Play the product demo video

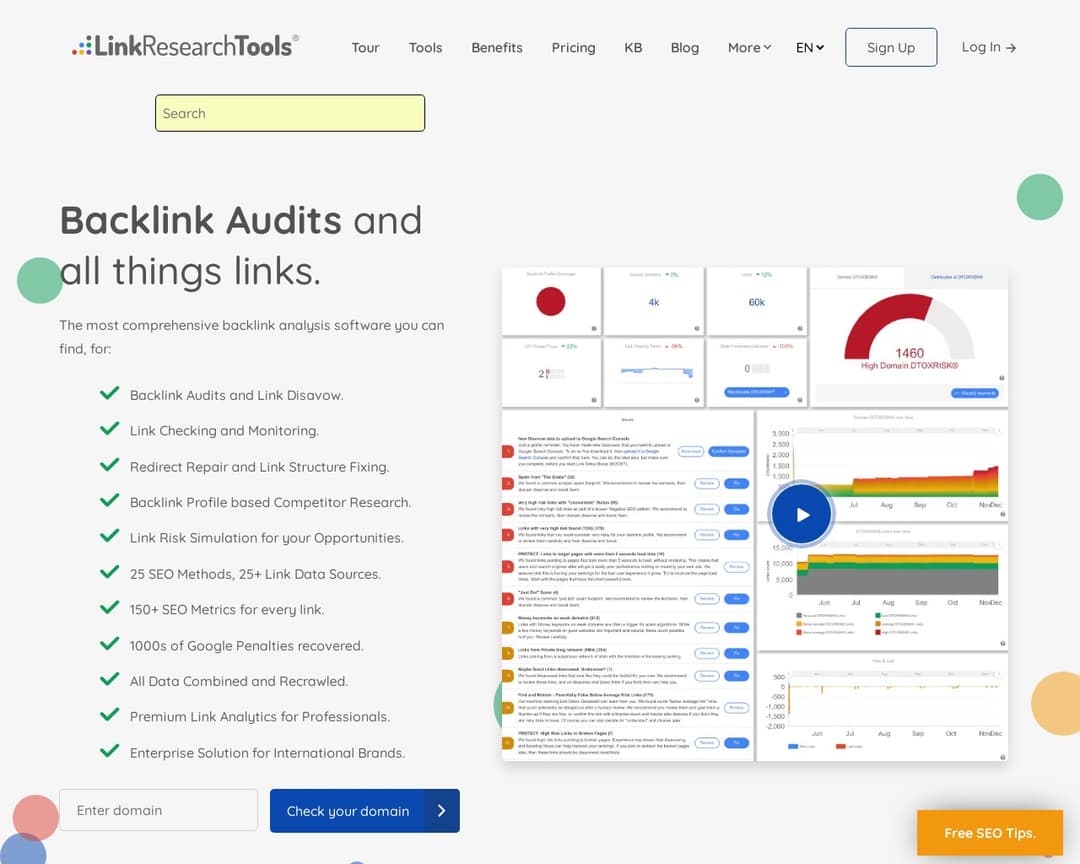[x=801, y=514]
